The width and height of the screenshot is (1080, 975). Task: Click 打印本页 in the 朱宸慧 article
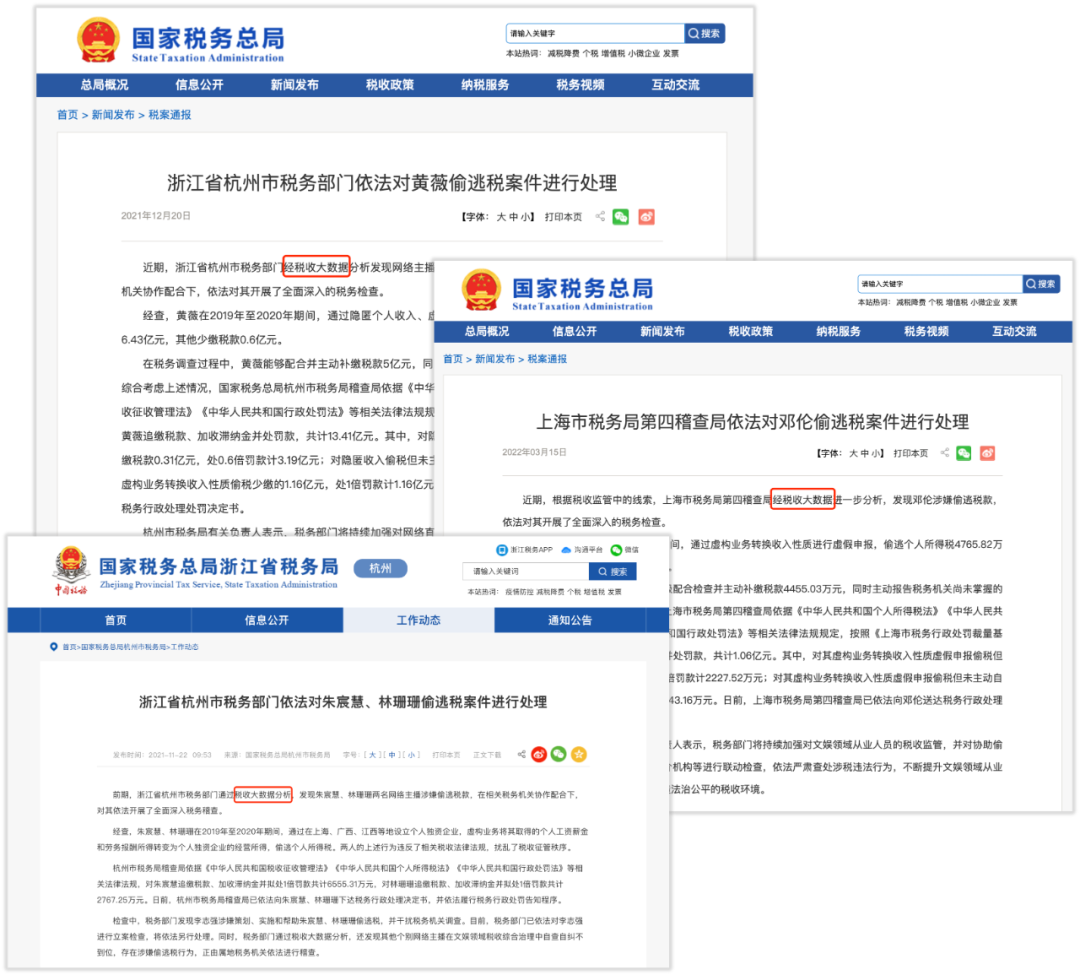tap(446, 755)
